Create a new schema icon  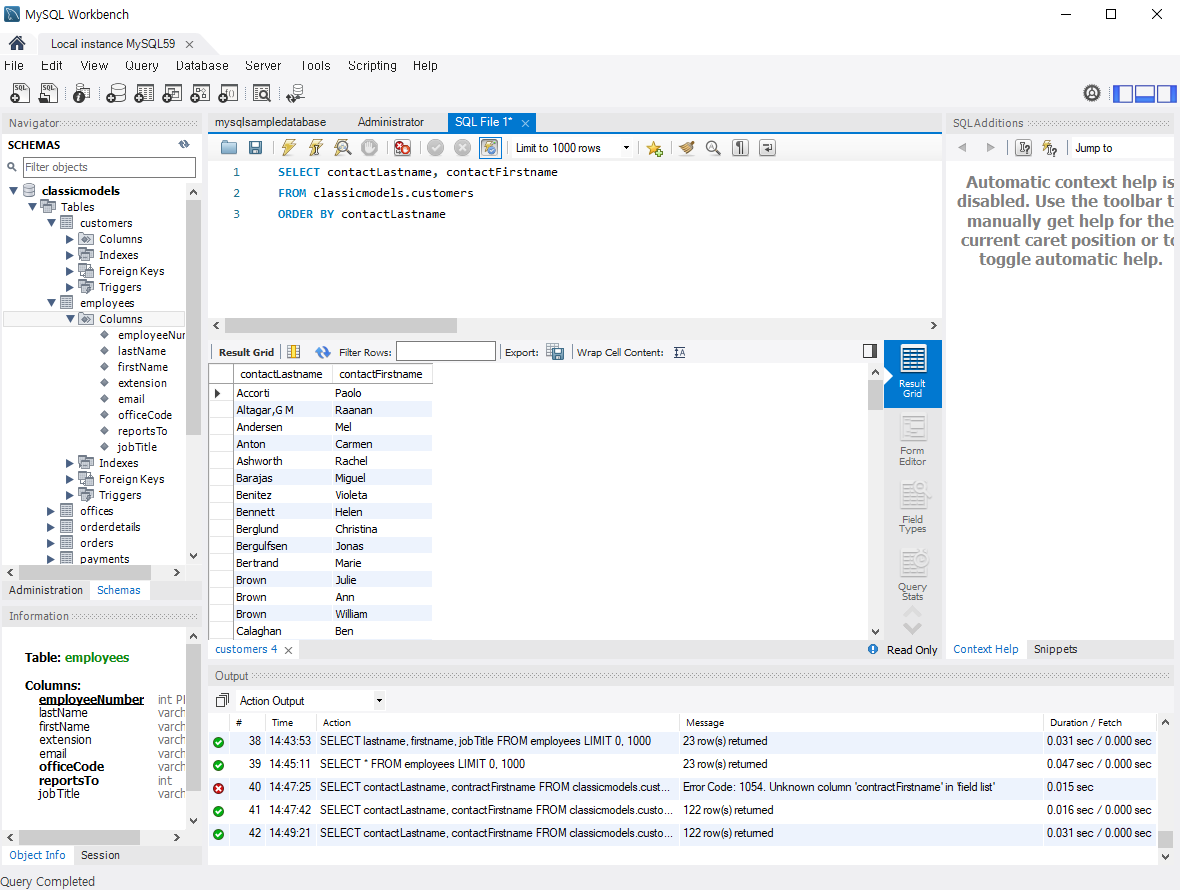pyautogui.click(x=116, y=93)
